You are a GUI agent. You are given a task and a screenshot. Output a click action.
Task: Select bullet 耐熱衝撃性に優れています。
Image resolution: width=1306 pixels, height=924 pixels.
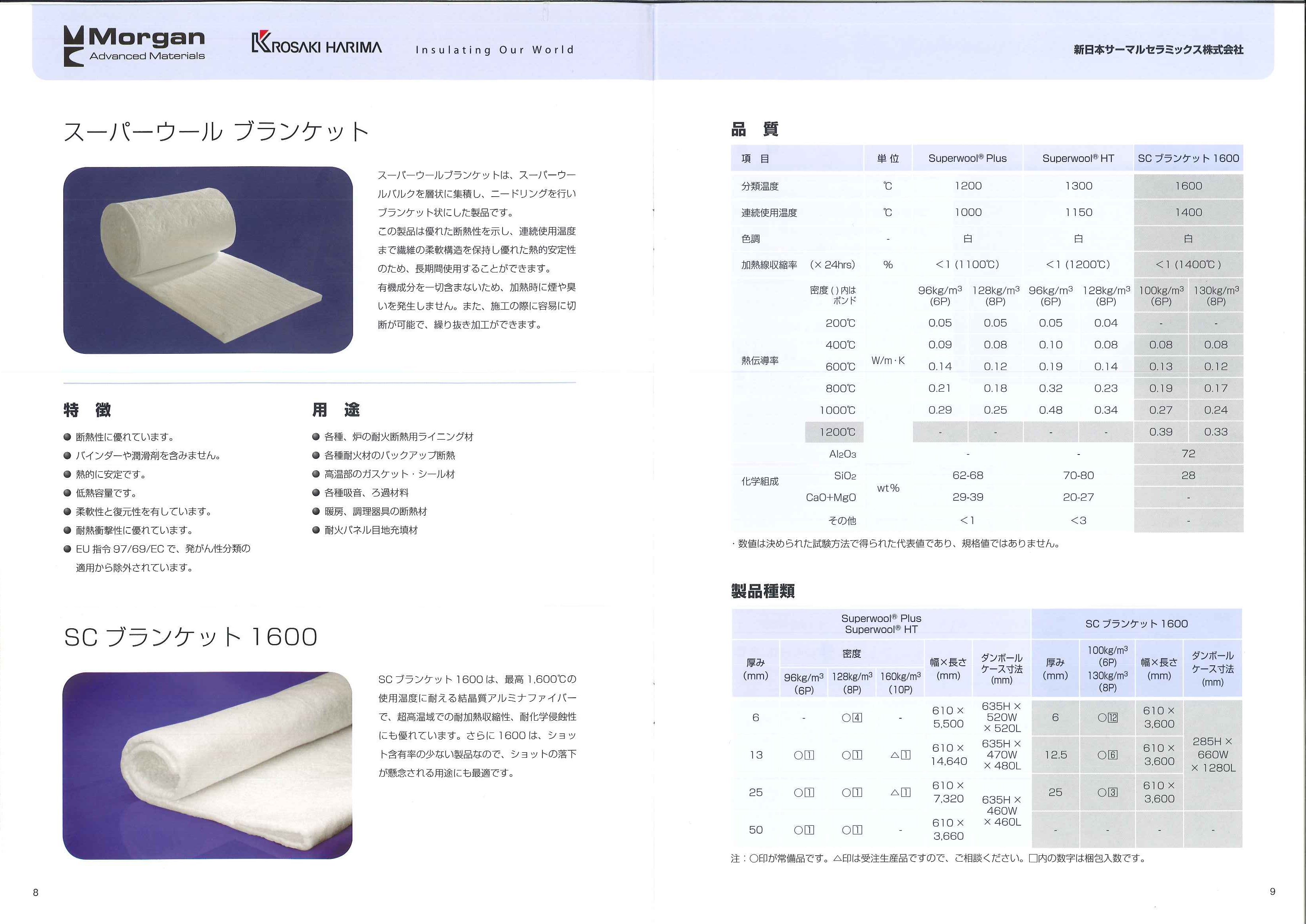[x=129, y=531]
